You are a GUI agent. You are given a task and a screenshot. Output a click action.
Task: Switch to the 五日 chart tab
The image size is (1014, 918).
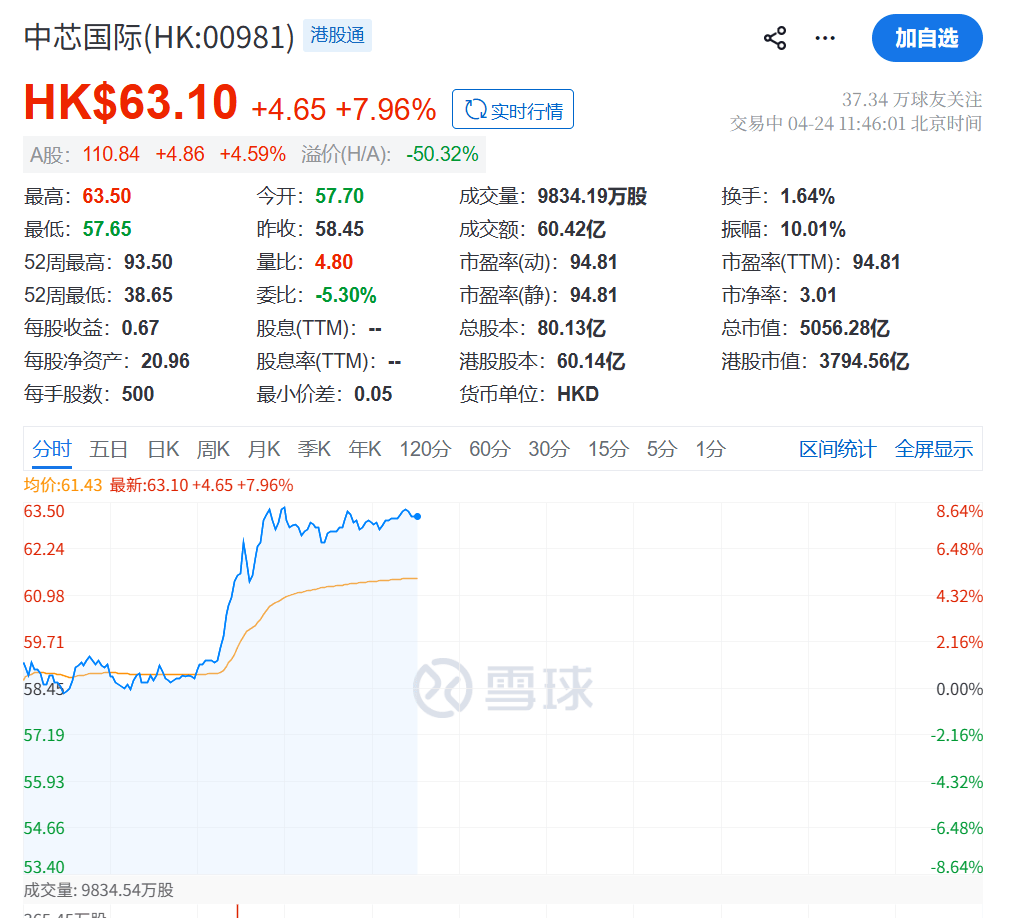(108, 449)
